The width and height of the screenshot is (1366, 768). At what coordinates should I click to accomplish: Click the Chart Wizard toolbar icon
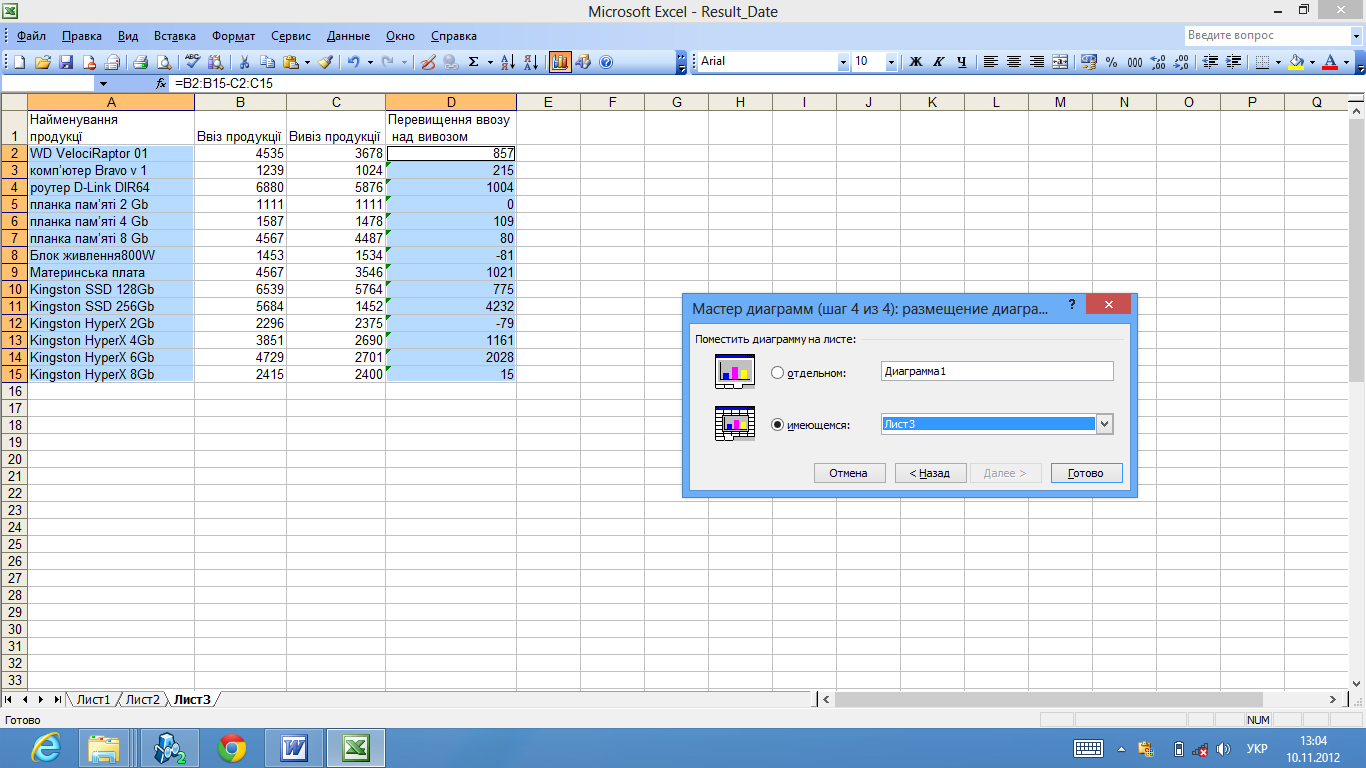point(560,62)
